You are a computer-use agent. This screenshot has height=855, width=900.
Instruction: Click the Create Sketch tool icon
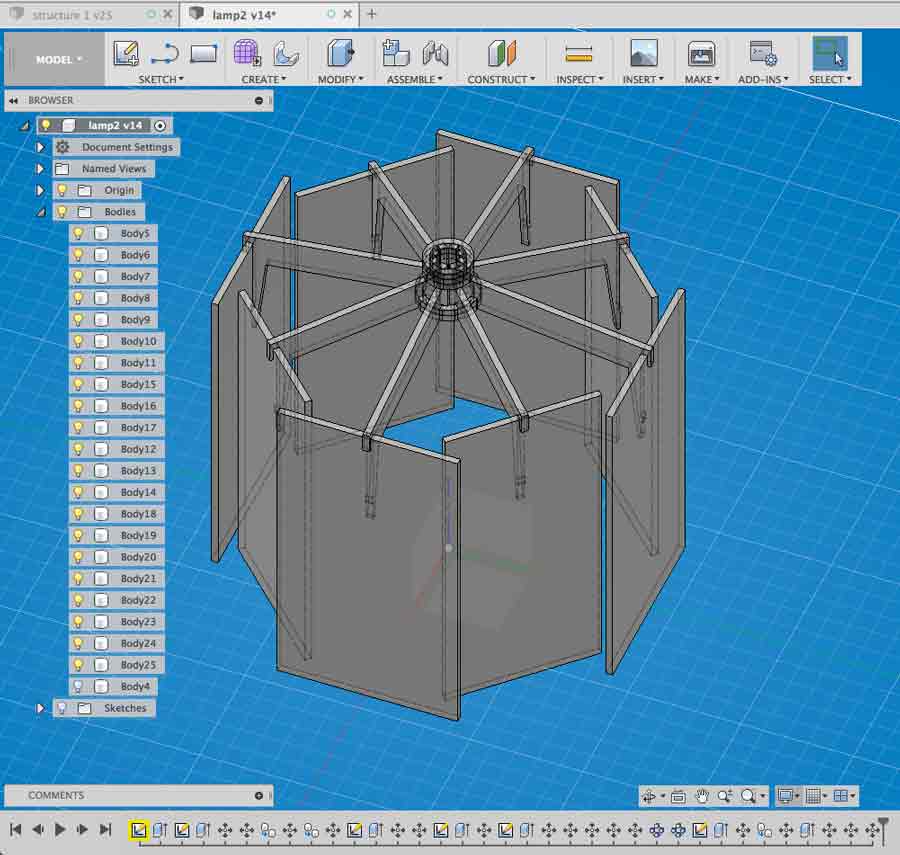[x=125, y=53]
